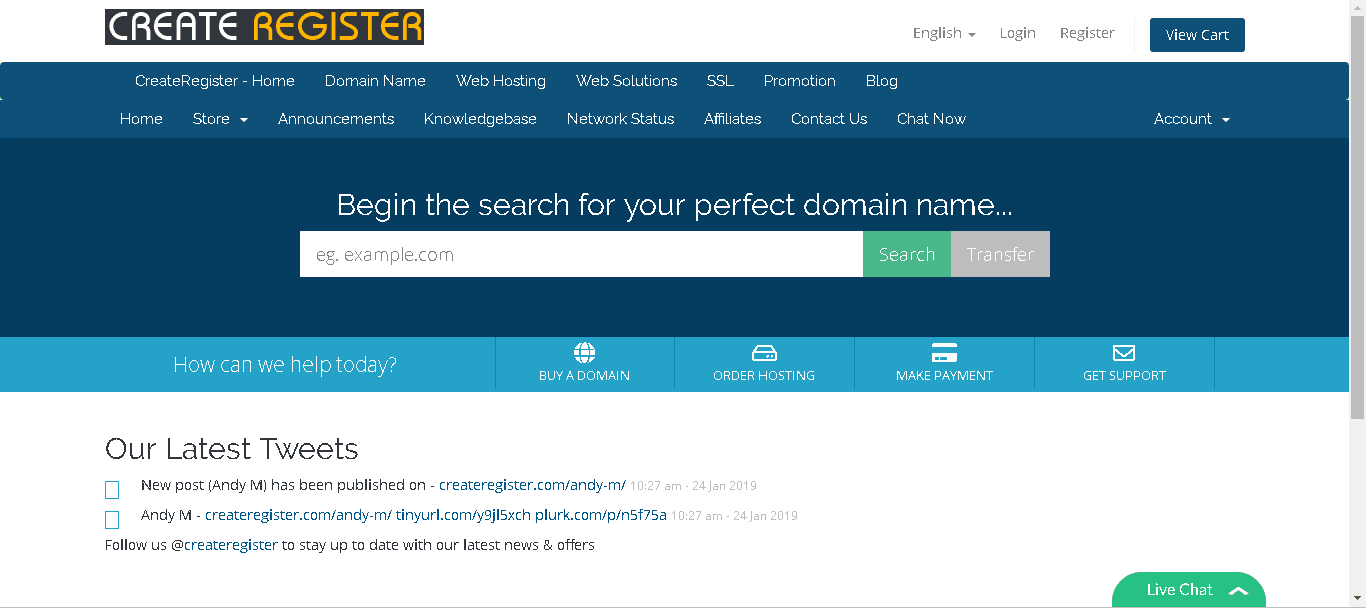This screenshot has width=1366, height=610.
Task: Click the first tweet's "10:27 am - 24 Jan 2019" timestamp
Action: (x=693, y=486)
